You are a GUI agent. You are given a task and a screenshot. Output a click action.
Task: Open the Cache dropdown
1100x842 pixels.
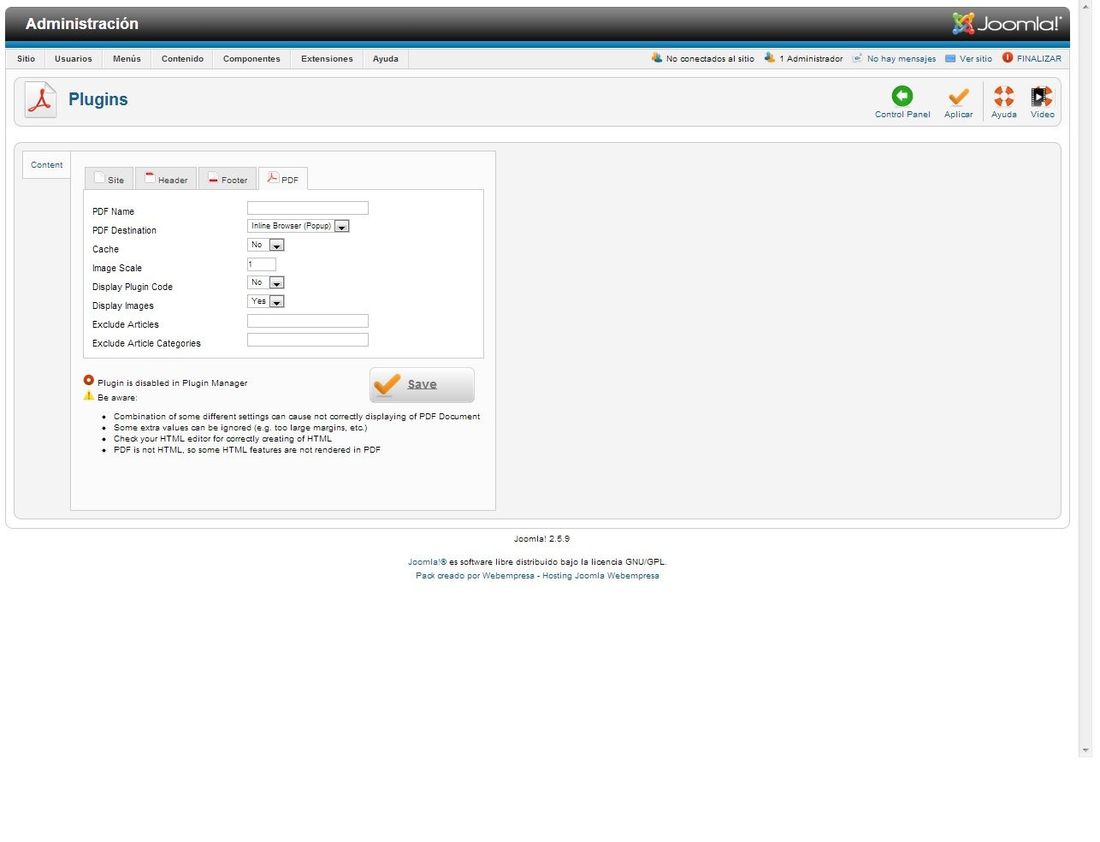[265, 245]
